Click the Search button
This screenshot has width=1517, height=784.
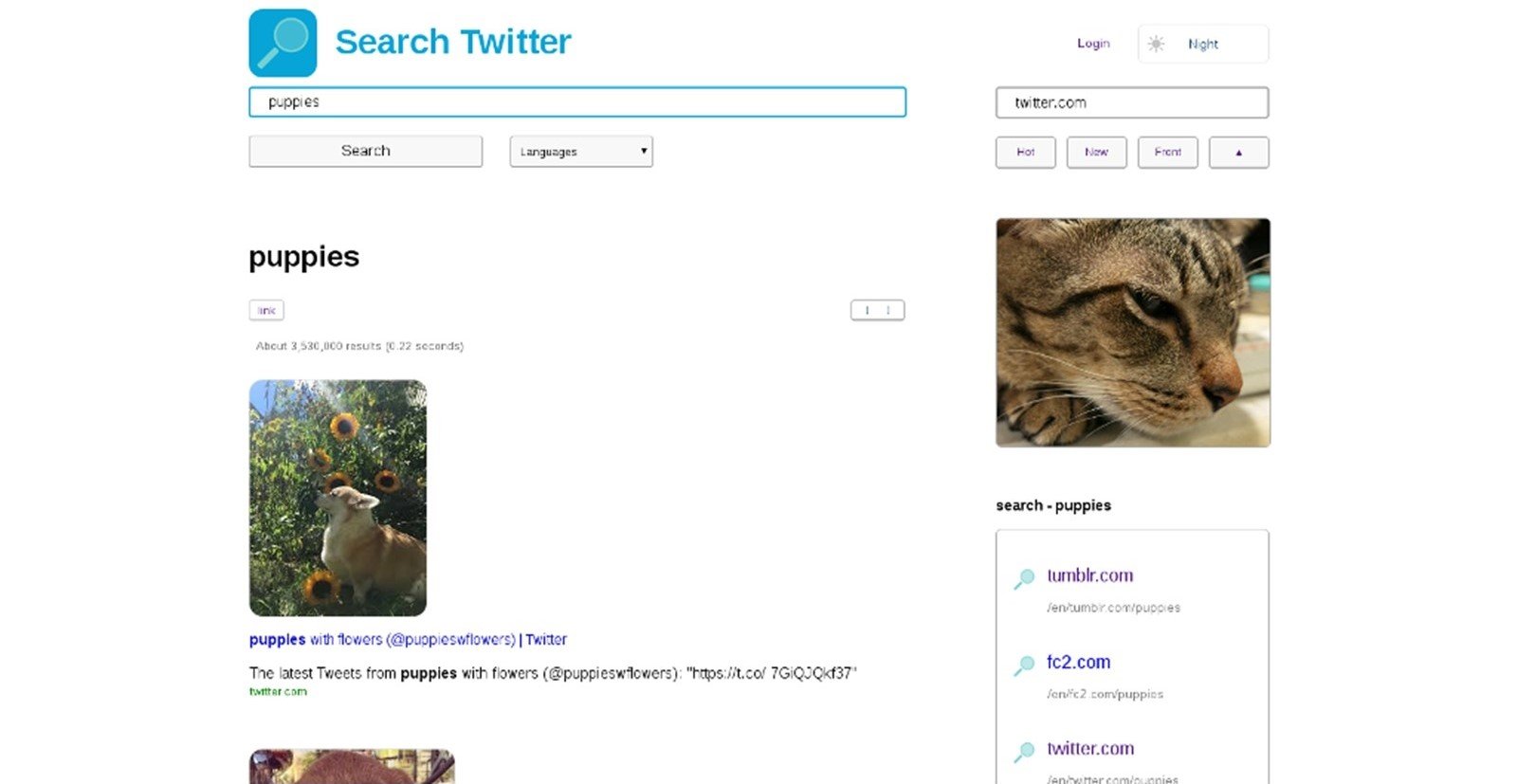[x=366, y=151]
